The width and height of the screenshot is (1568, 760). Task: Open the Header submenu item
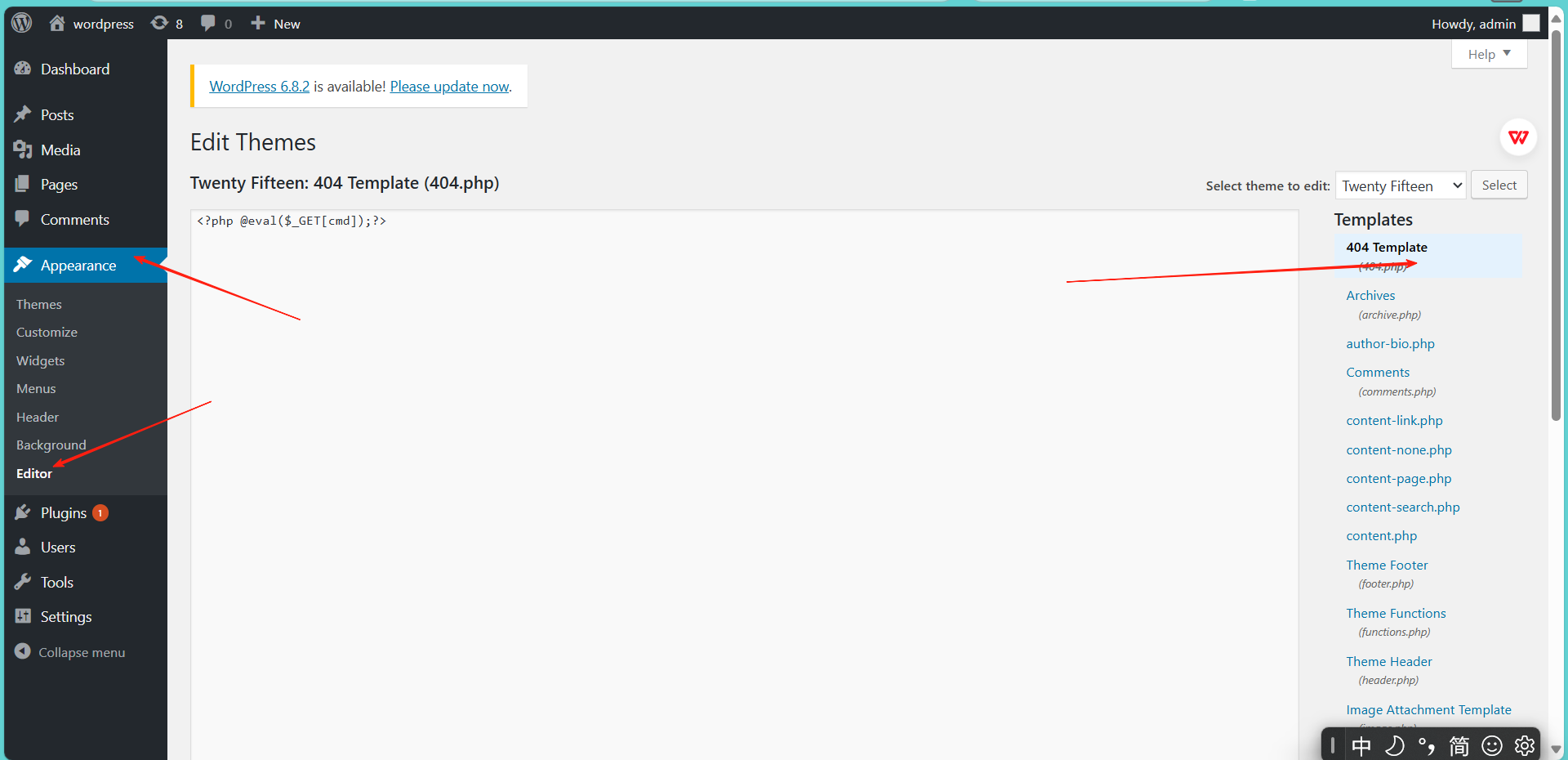tap(38, 417)
